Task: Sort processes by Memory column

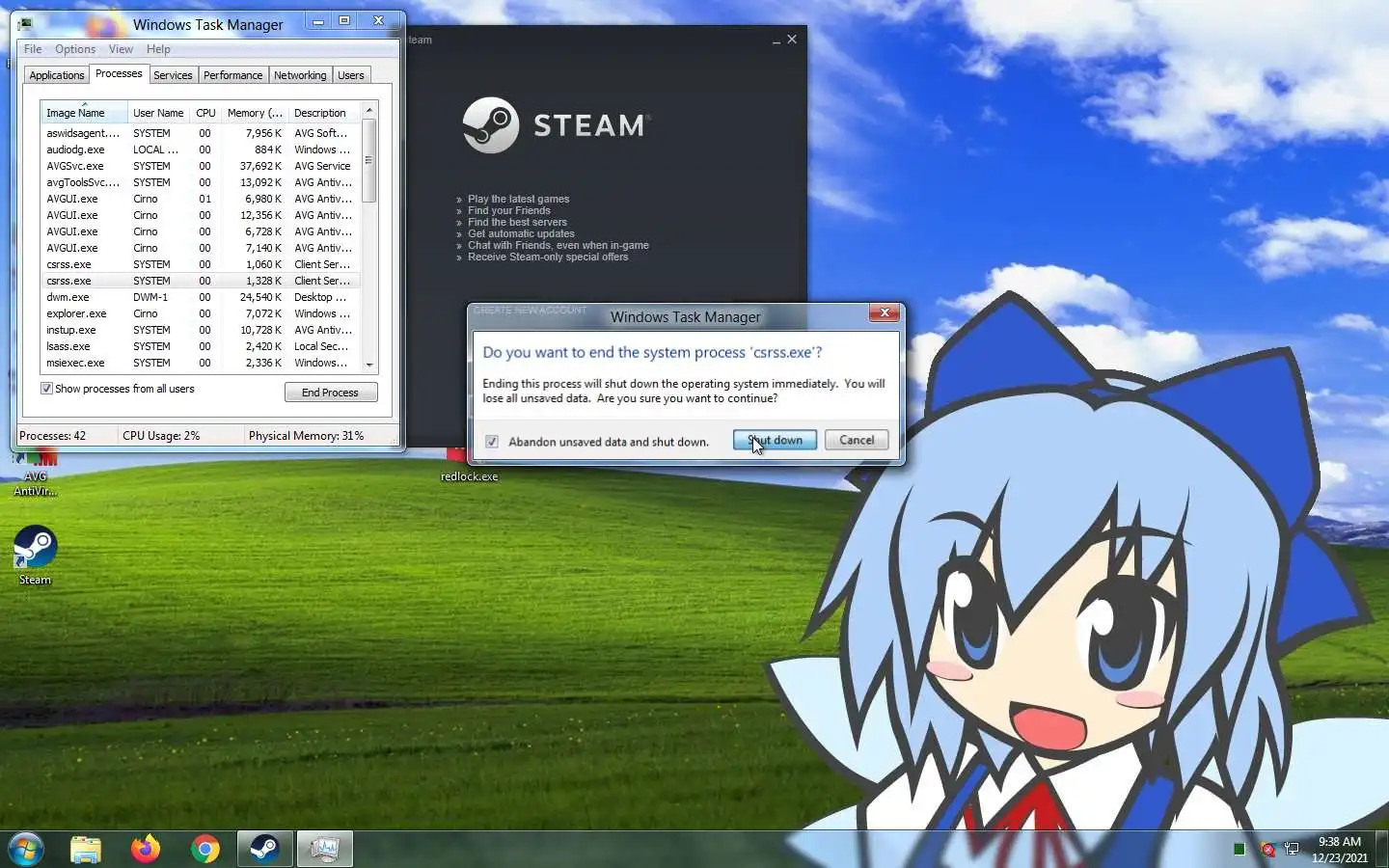Action: [x=255, y=113]
